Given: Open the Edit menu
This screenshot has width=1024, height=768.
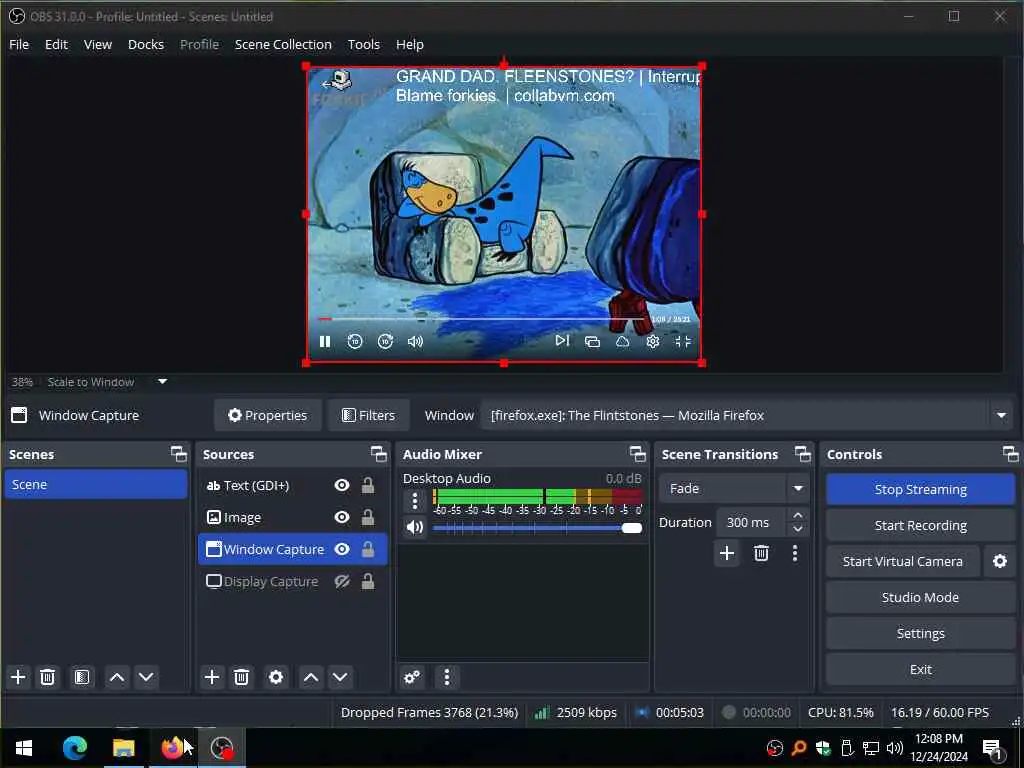Looking at the screenshot, I should click(56, 44).
